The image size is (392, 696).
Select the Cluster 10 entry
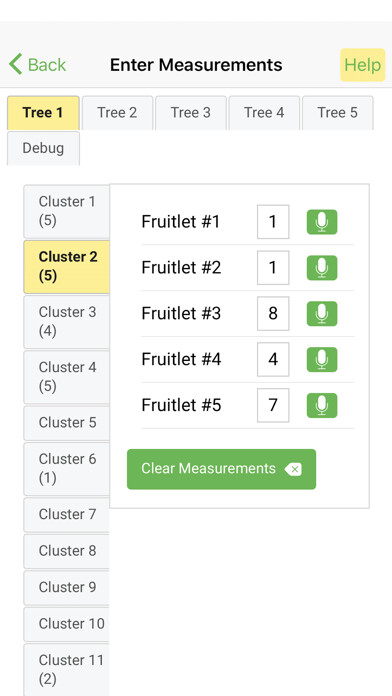(67, 624)
